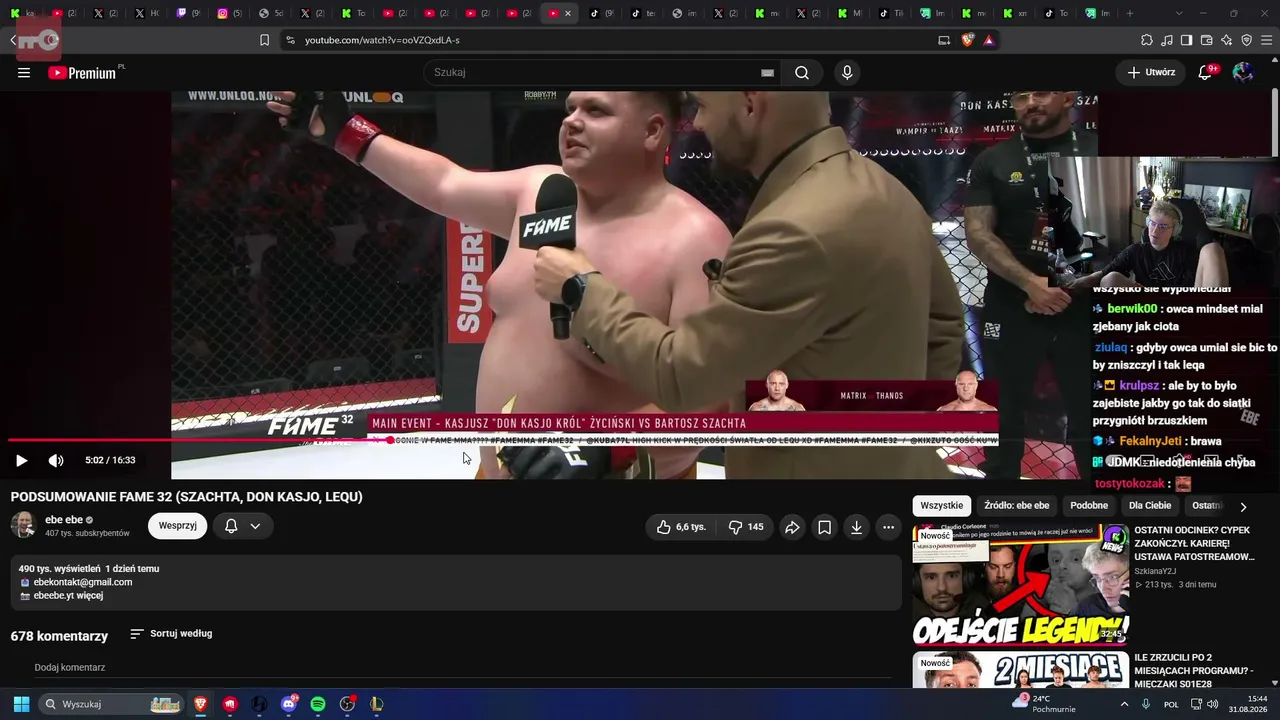The width and height of the screenshot is (1280, 720).
Task: Open the ODEJŚCIE LEGENDY video thumbnail
Action: coord(1020,585)
